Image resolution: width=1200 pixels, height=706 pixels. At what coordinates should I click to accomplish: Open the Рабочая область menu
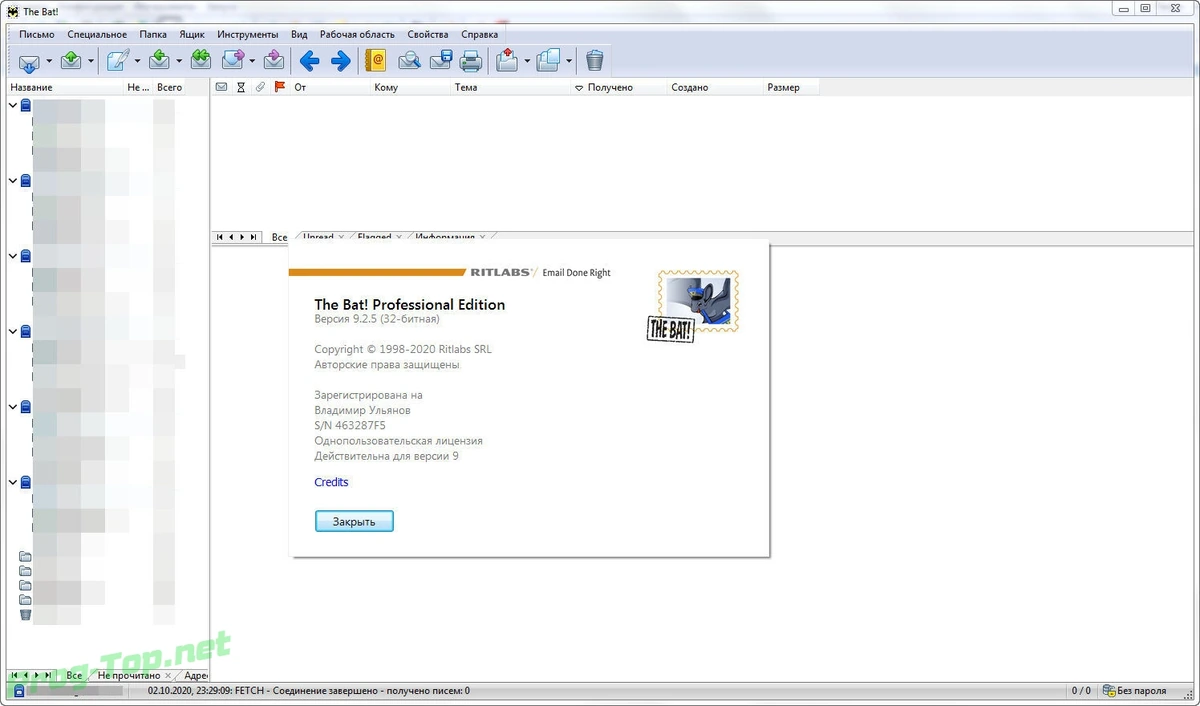[357, 34]
